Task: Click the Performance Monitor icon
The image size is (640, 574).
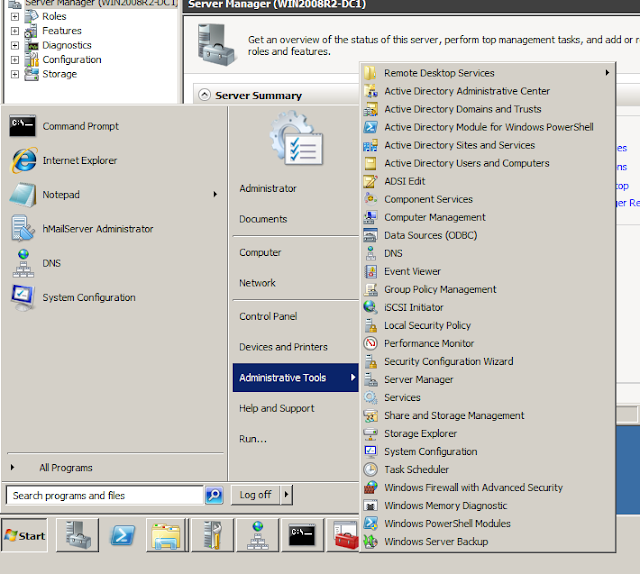Action: pos(371,343)
